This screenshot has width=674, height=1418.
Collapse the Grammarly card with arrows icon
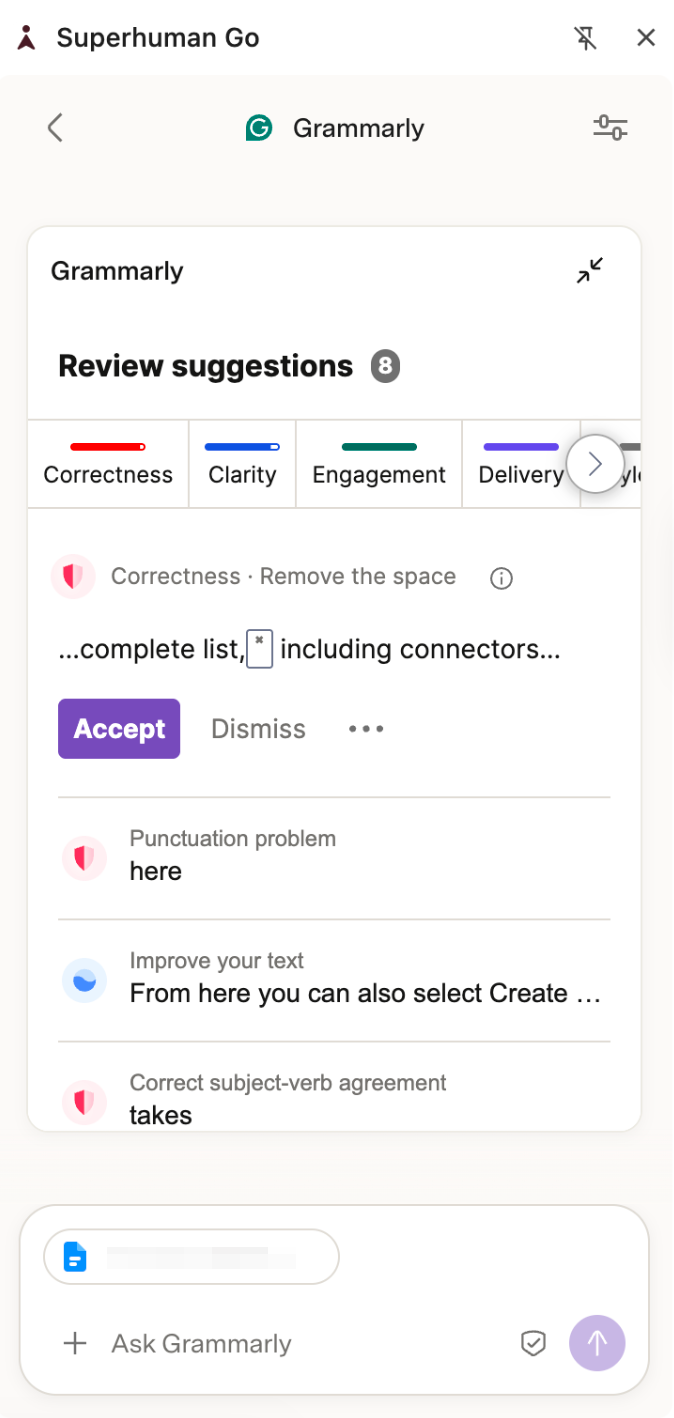[590, 271]
